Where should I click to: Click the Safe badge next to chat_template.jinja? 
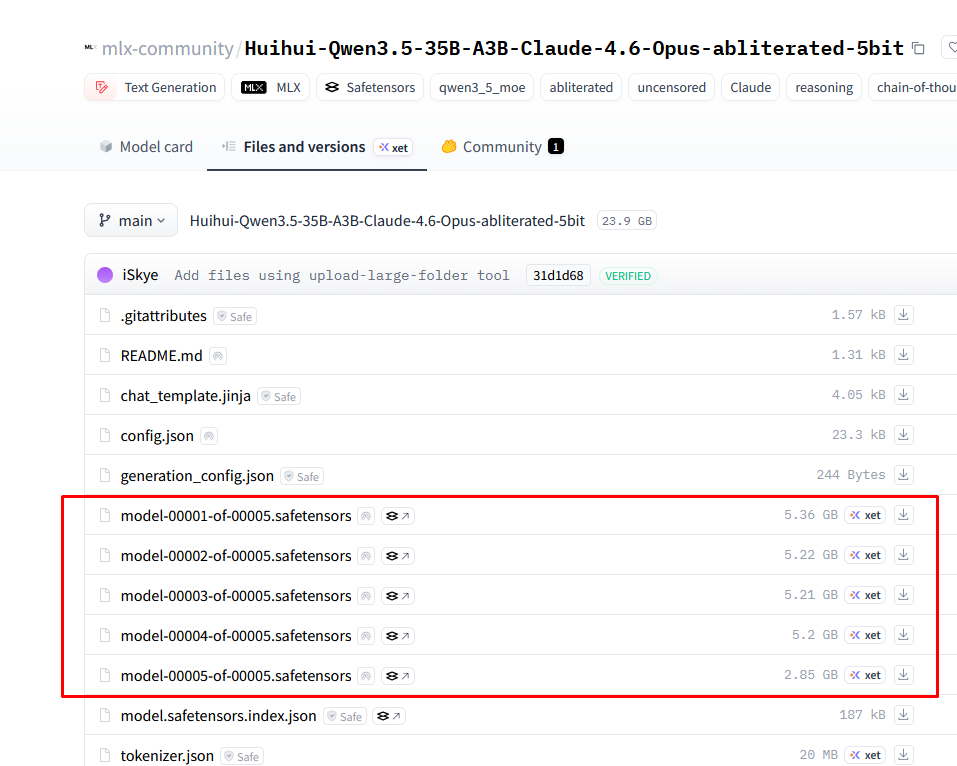(x=279, y=397)
